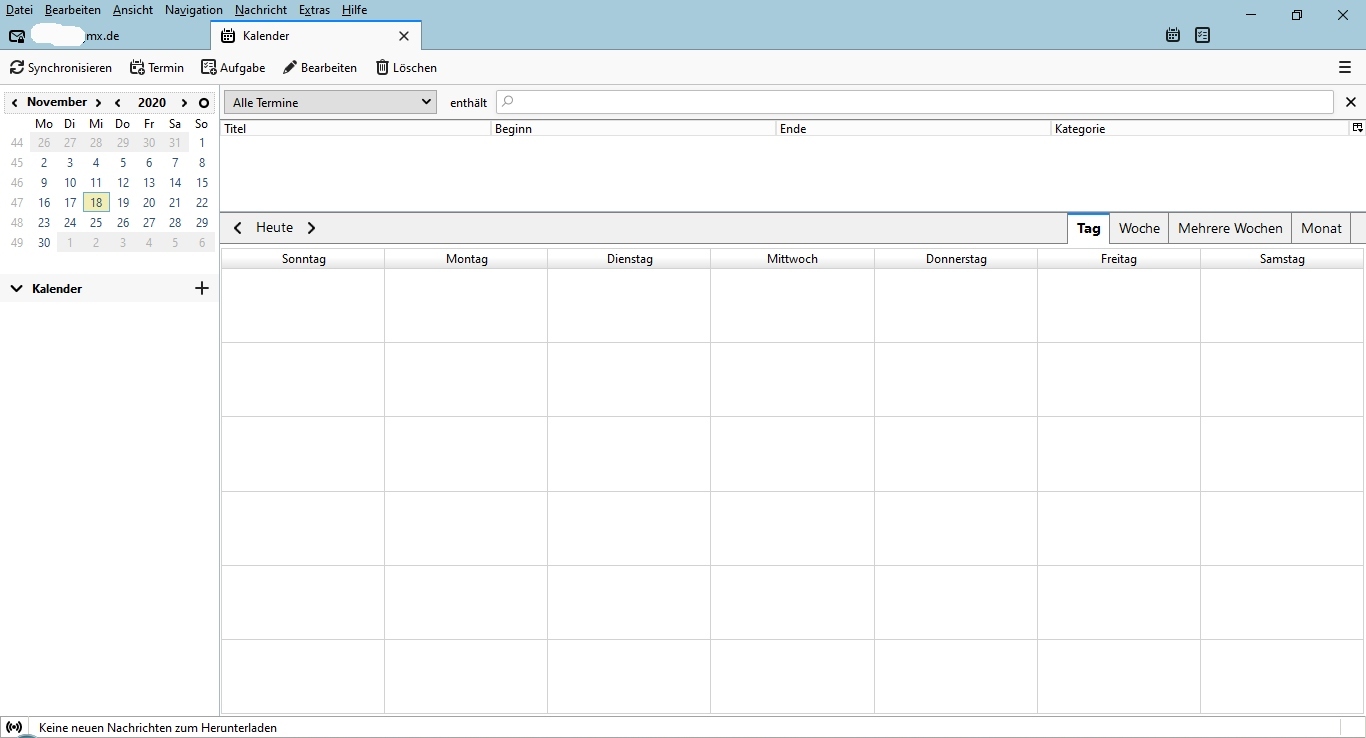Add a new Aufgabe via toolbar
This screenshot has width=1366, height=738.
point(233,68)
